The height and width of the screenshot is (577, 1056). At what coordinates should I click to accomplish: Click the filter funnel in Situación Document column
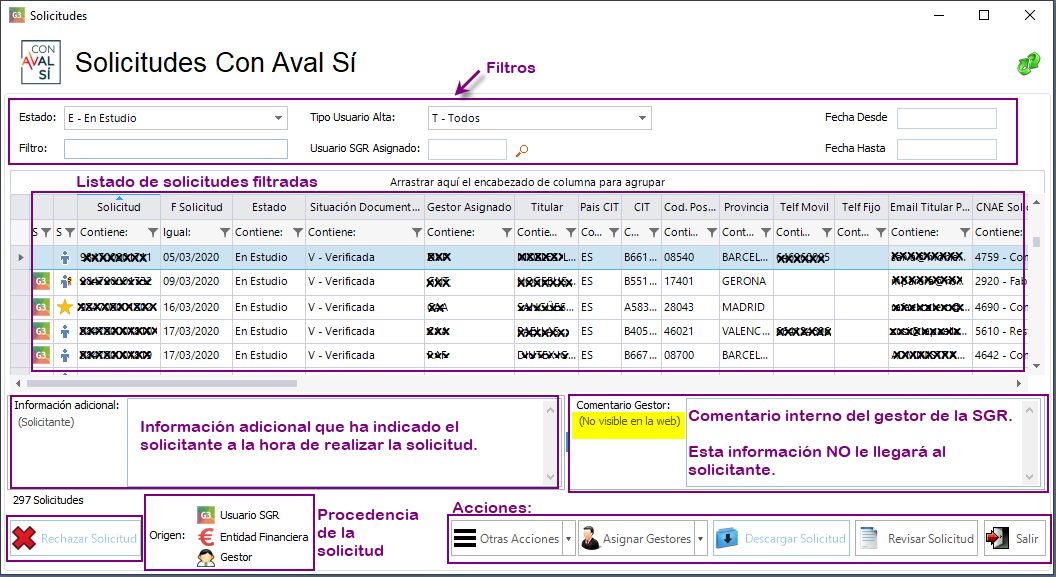pyautogui.click(x=417, y=232)
